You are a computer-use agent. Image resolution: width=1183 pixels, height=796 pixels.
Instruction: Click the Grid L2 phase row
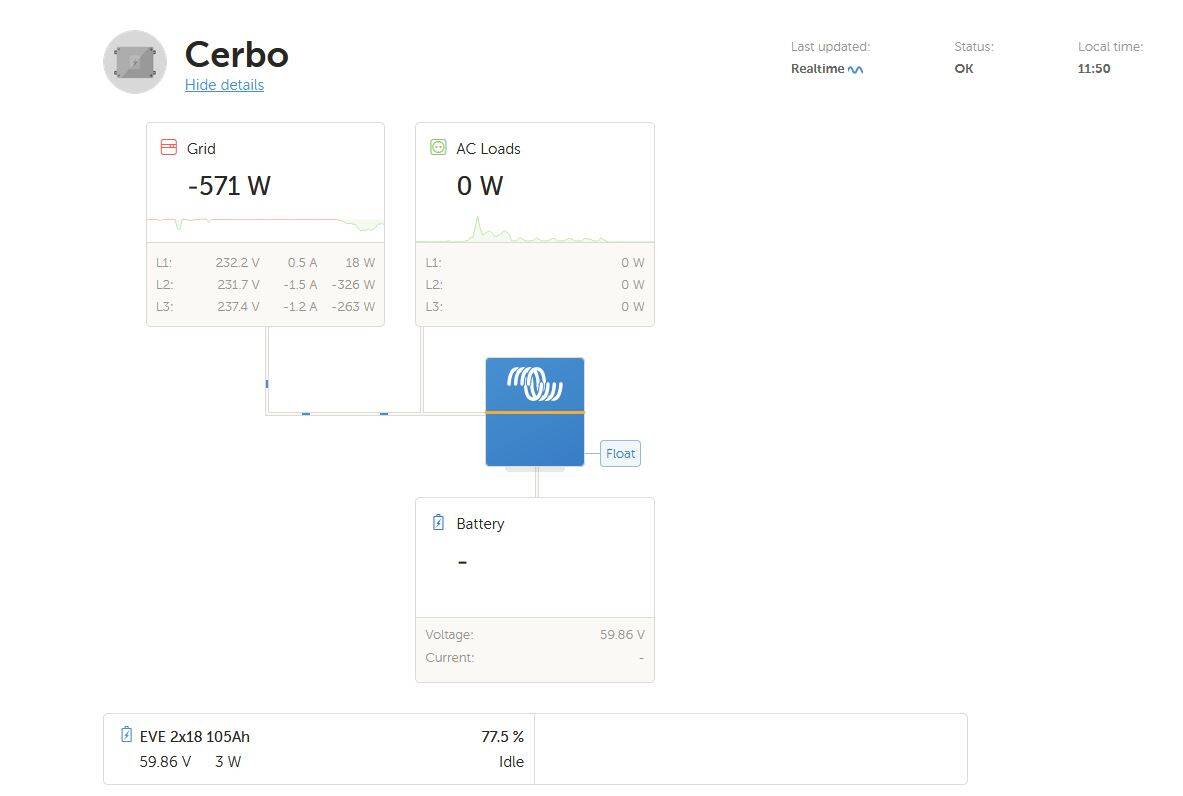(266, 284)
